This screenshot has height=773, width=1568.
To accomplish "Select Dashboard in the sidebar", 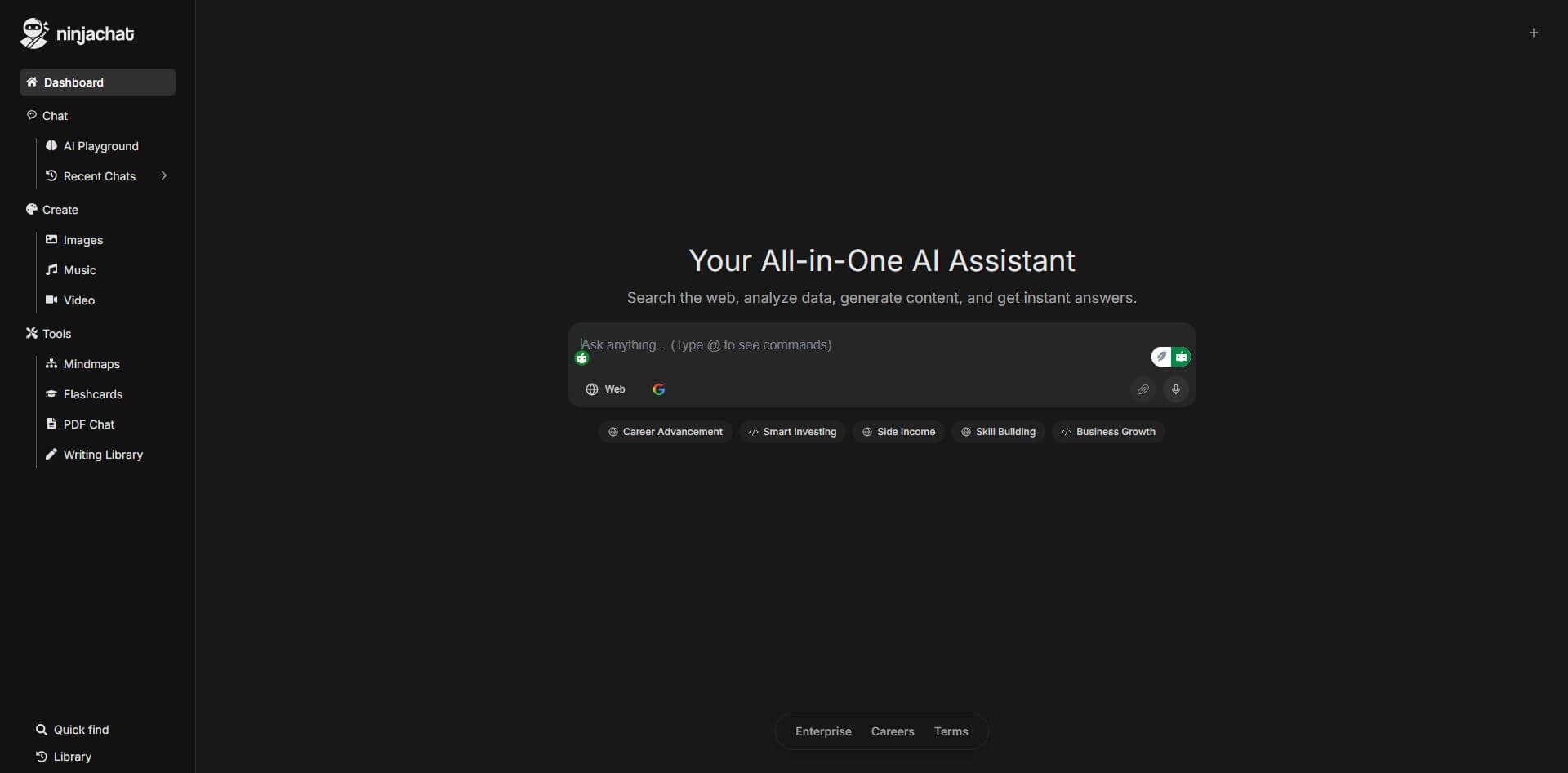I will (97, 82).
